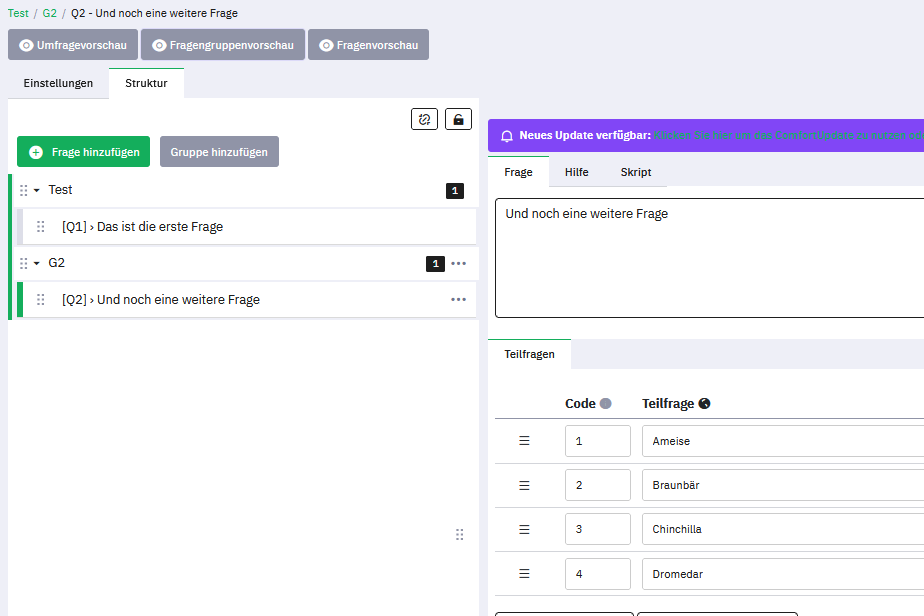924x616 pixels.
Task: Click the Frage hinzufügen button
Action: point(83,152)
